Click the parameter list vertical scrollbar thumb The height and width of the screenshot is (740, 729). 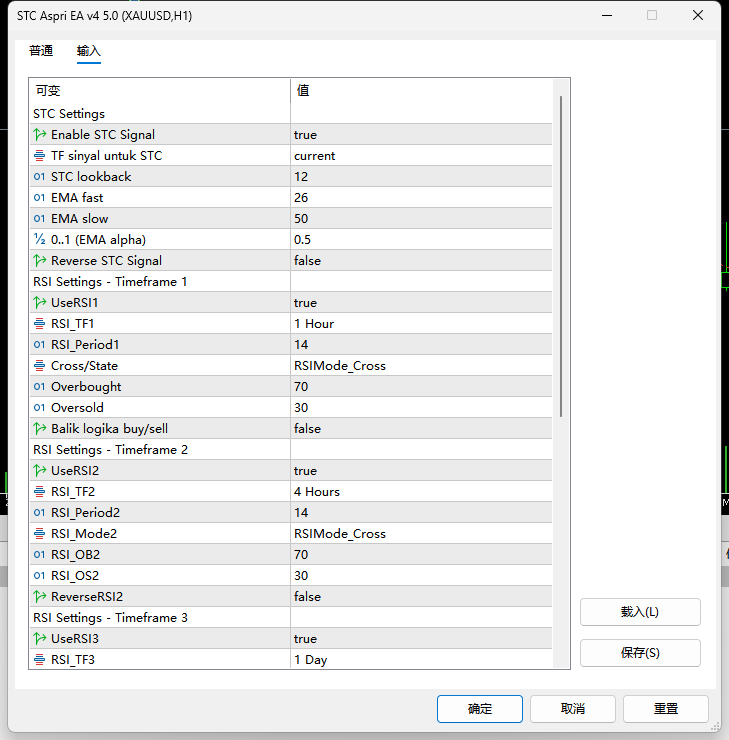tap(561, 256)
